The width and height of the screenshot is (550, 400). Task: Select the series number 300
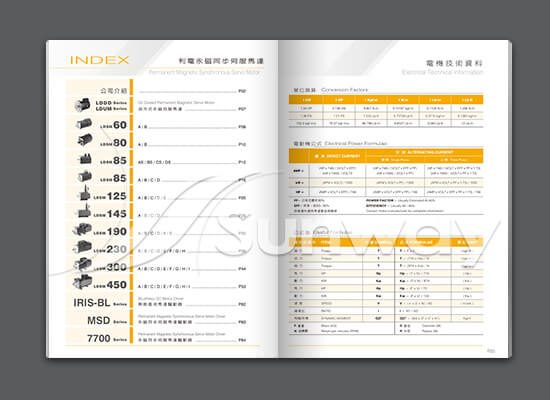coord(117,267)
